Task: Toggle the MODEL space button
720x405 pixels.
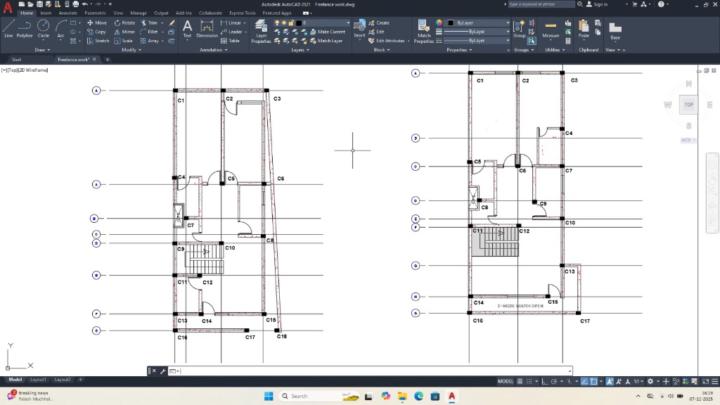Action: click(x=505, y=381)
